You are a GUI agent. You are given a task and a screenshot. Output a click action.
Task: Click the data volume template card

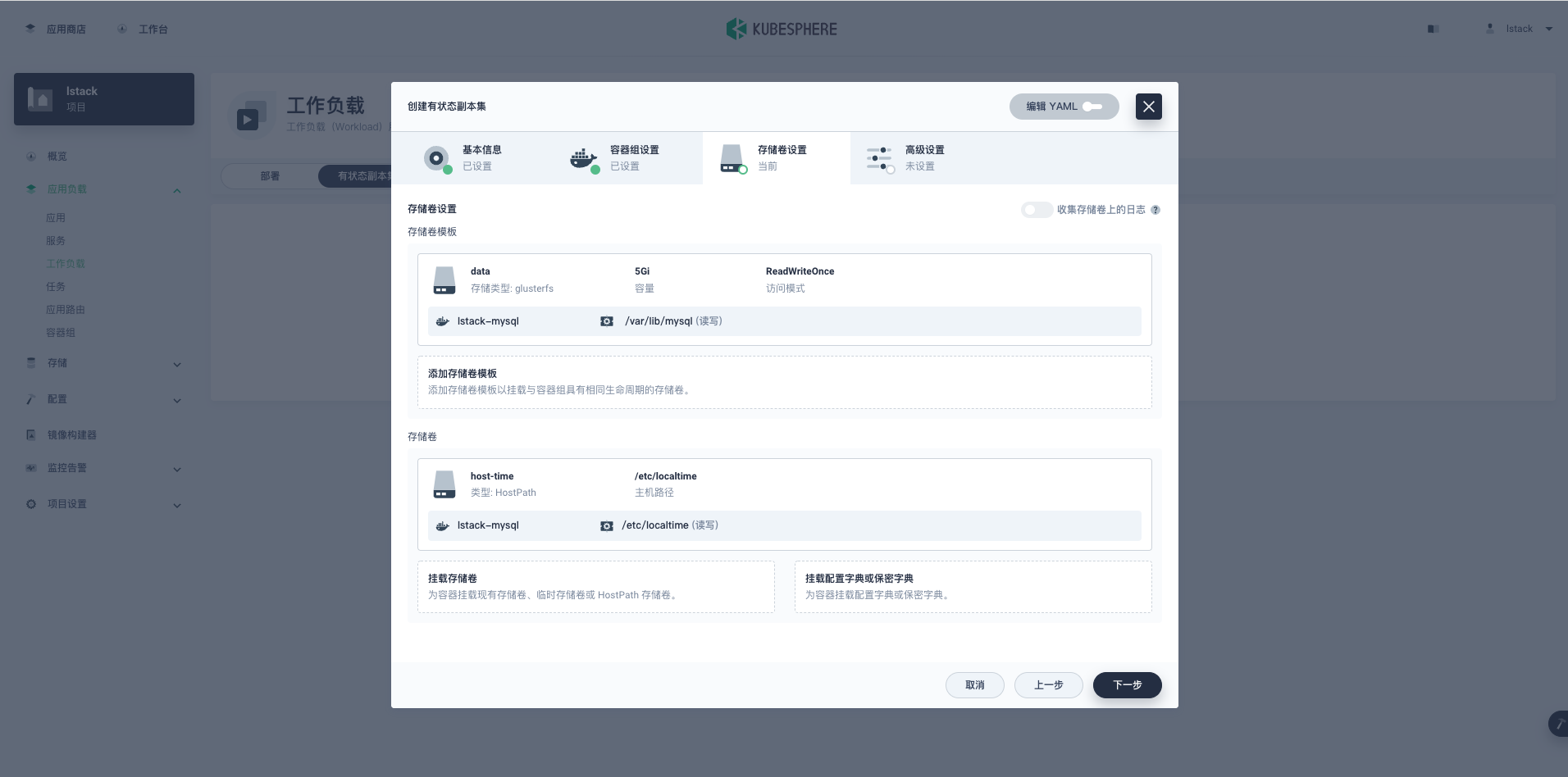[785, 299]
